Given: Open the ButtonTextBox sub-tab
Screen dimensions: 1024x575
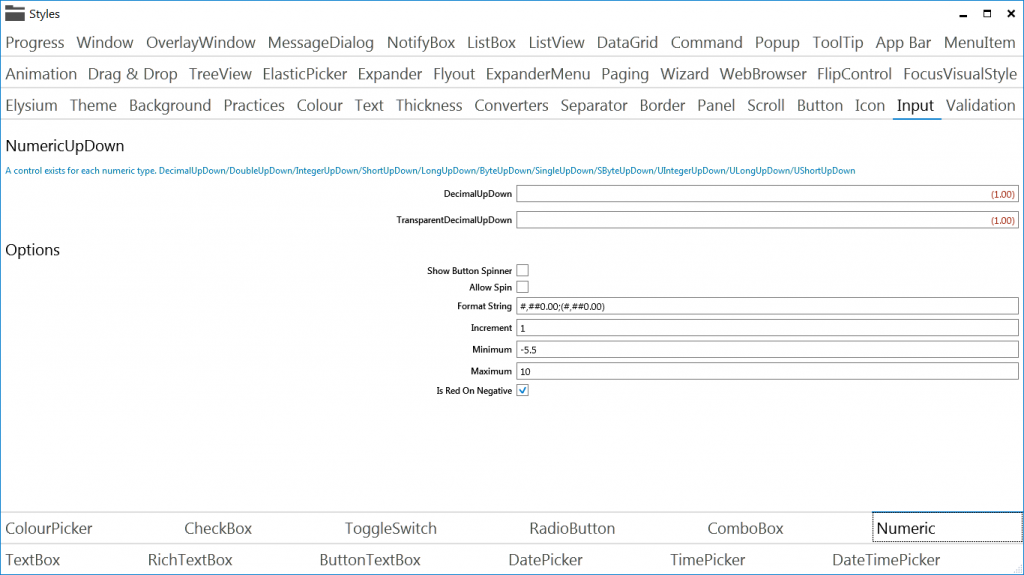Looking at the screenshot, I should click(370, 560).
